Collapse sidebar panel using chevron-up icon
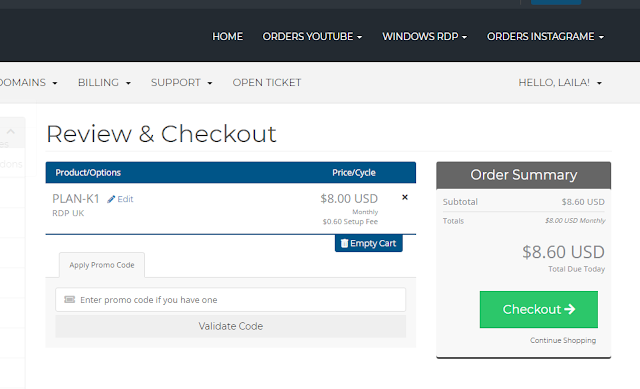640x389 pixels. pyautogui.click(x=11, y=131)
